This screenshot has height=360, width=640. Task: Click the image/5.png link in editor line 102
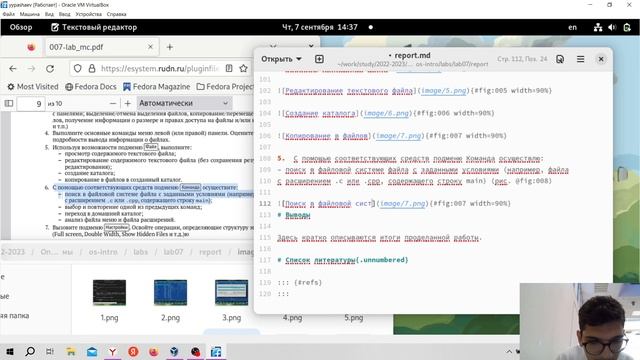point(444,91)
